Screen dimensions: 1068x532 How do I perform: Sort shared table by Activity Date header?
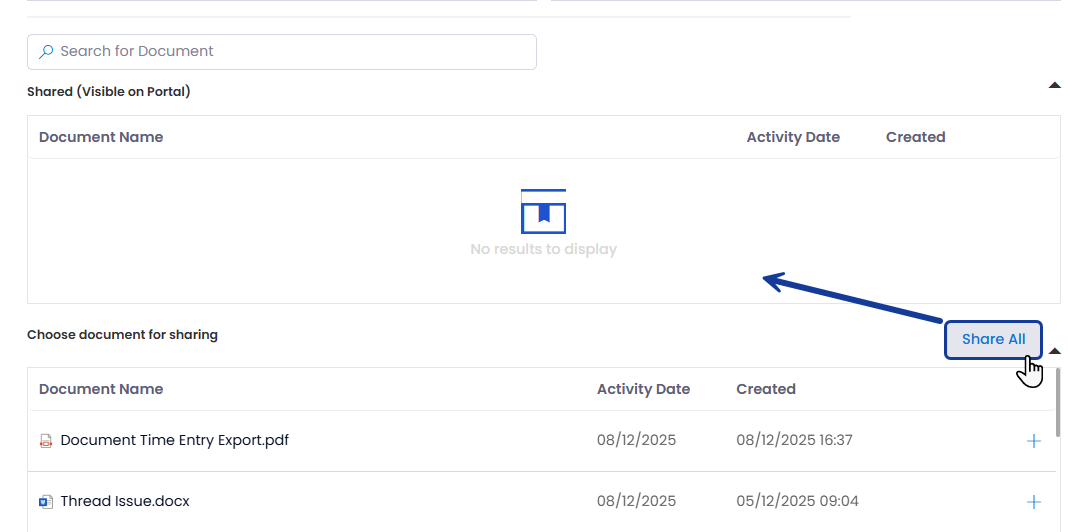(x=793, y=137)
